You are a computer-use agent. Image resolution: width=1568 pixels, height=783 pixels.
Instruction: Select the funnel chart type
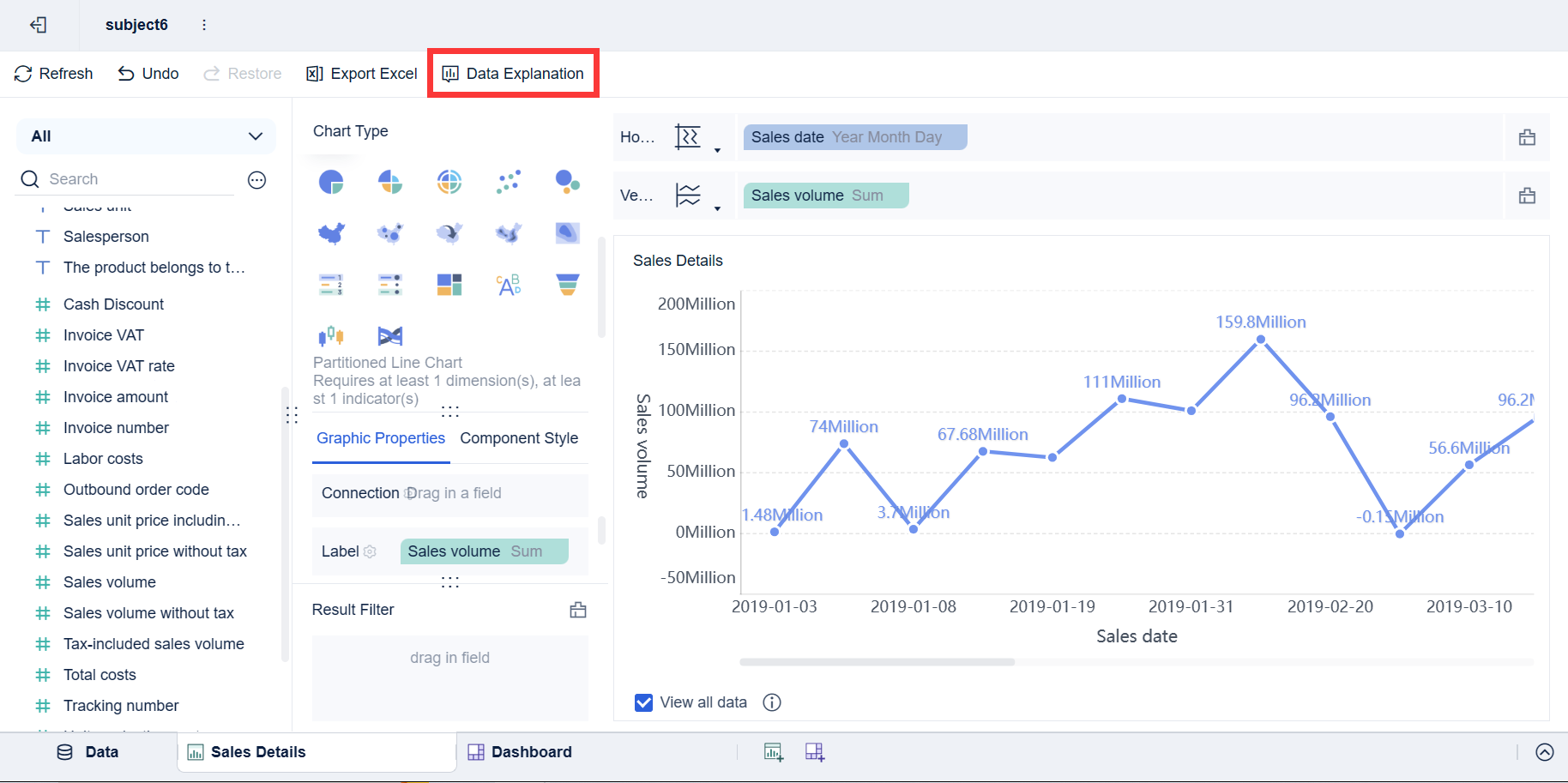(567, 284)
